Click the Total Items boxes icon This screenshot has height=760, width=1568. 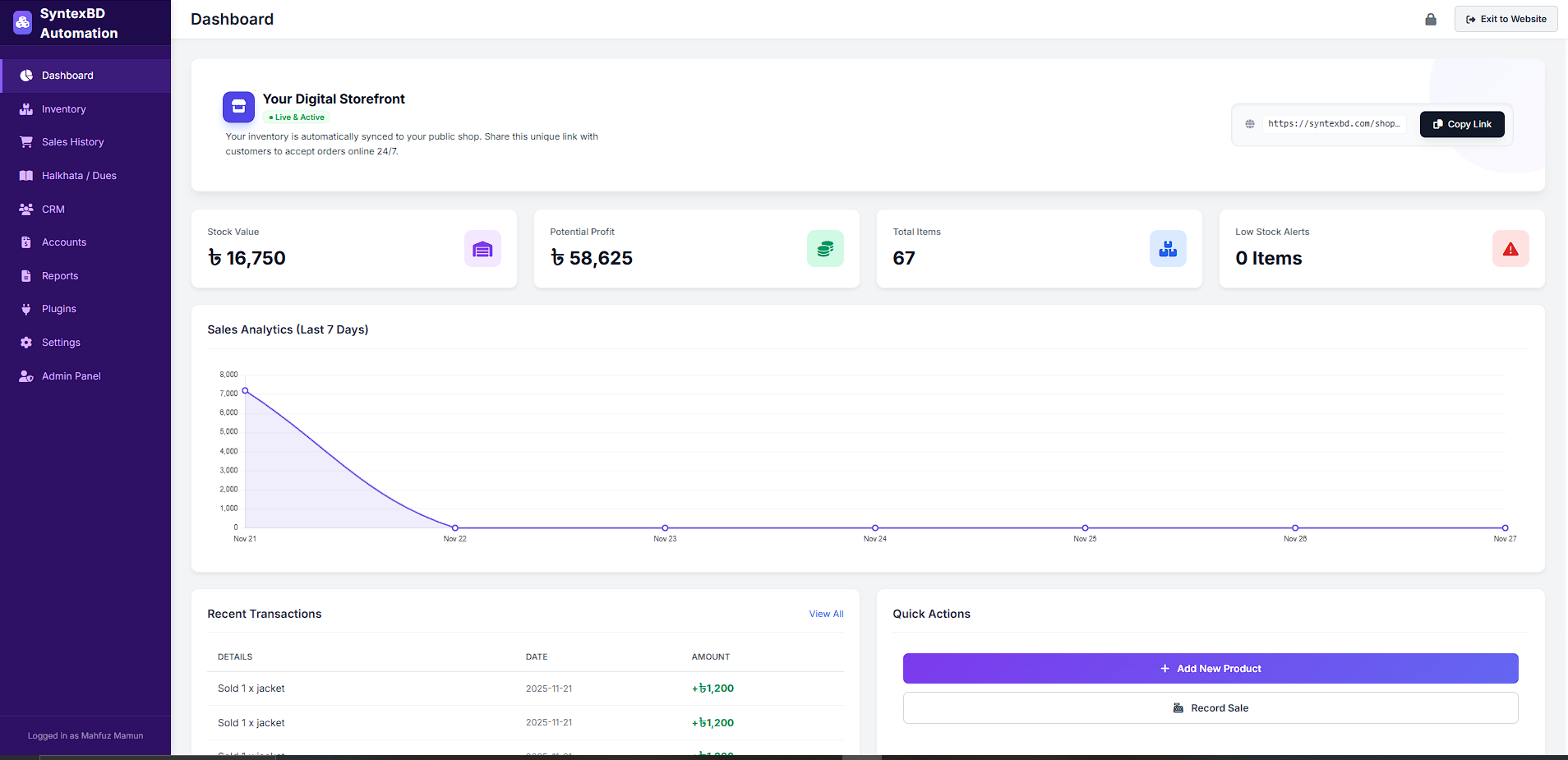(1168, 249)
